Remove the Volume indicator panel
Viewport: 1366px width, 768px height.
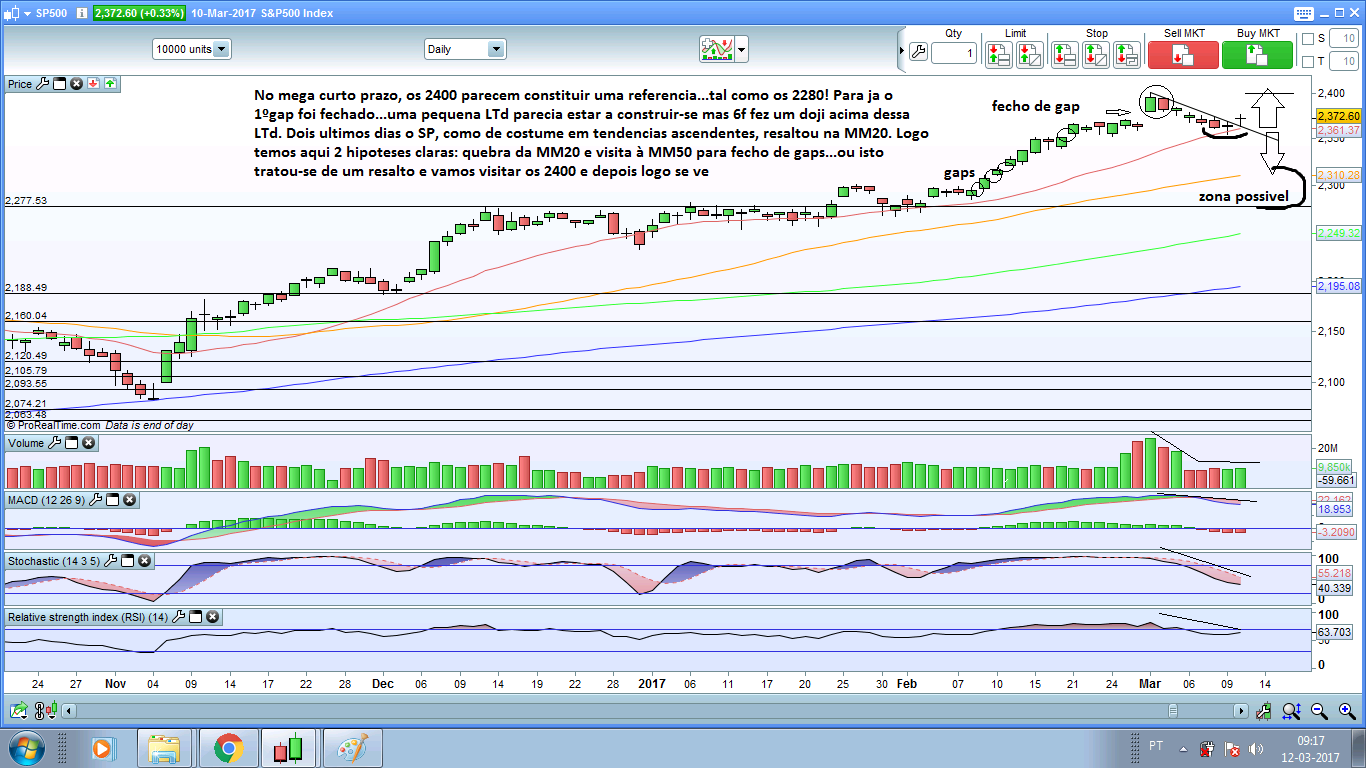click(88, 443)
